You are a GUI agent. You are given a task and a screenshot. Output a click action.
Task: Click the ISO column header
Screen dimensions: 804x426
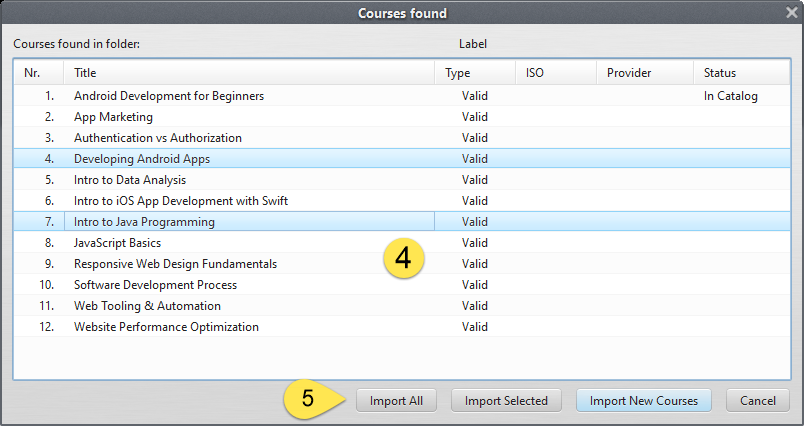pos(555,73)
